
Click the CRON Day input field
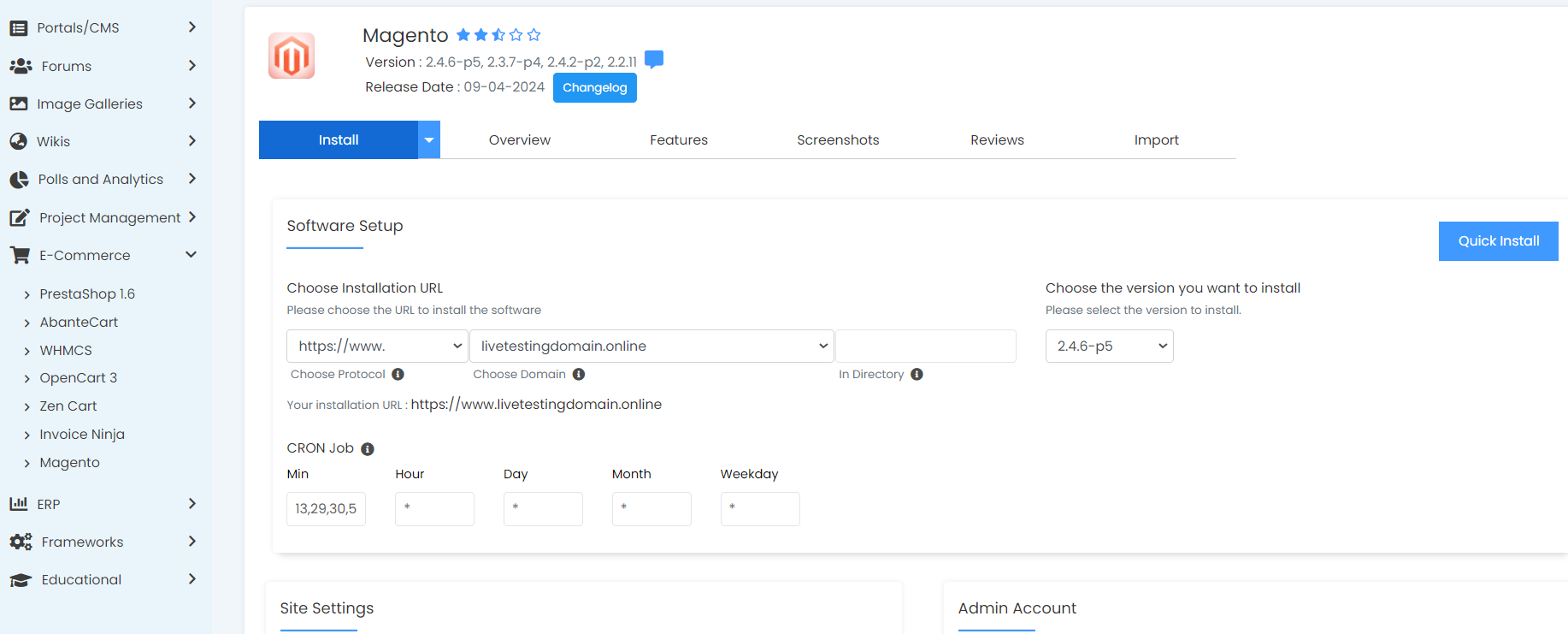(x=543, y=509)
